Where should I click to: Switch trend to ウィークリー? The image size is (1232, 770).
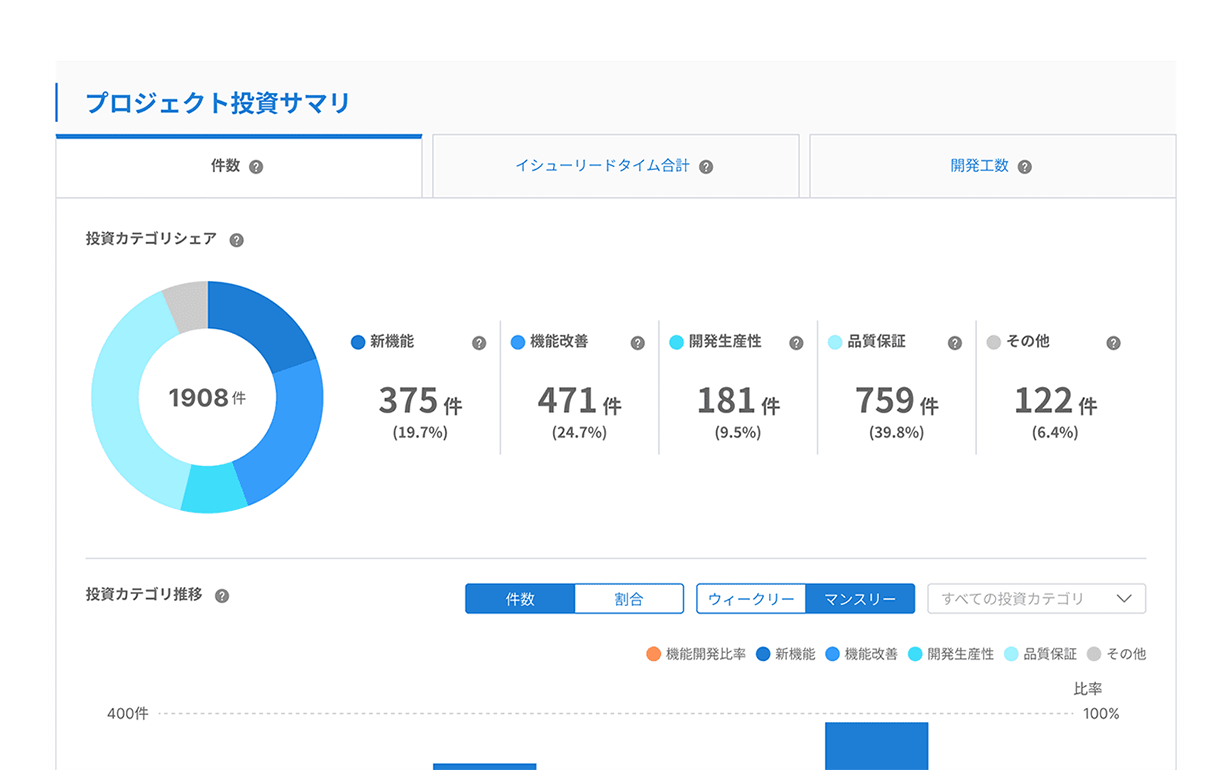click(751, 599)
